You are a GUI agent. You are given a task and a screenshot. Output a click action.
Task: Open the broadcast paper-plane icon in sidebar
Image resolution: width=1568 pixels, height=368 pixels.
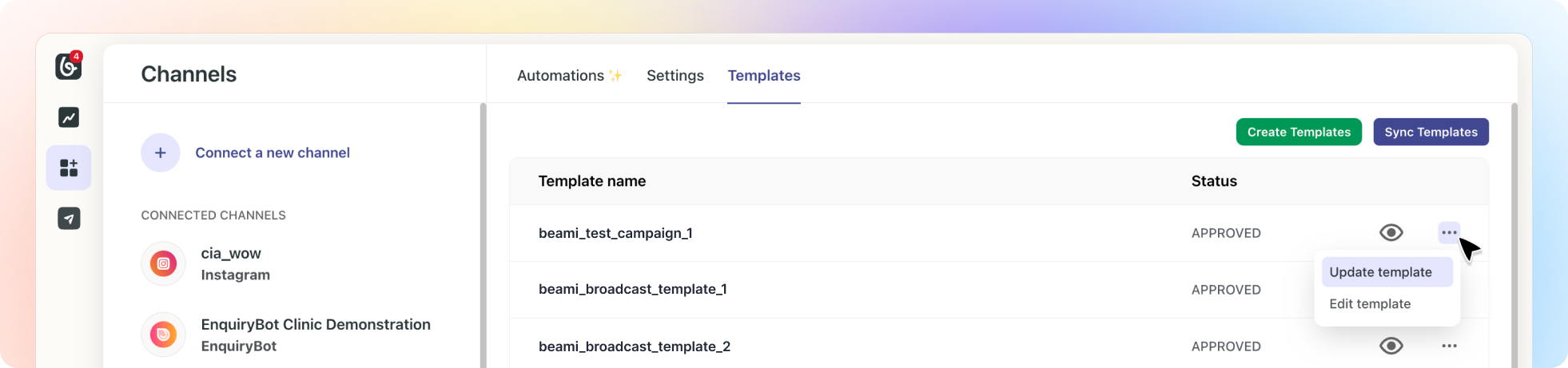(69, 219)
